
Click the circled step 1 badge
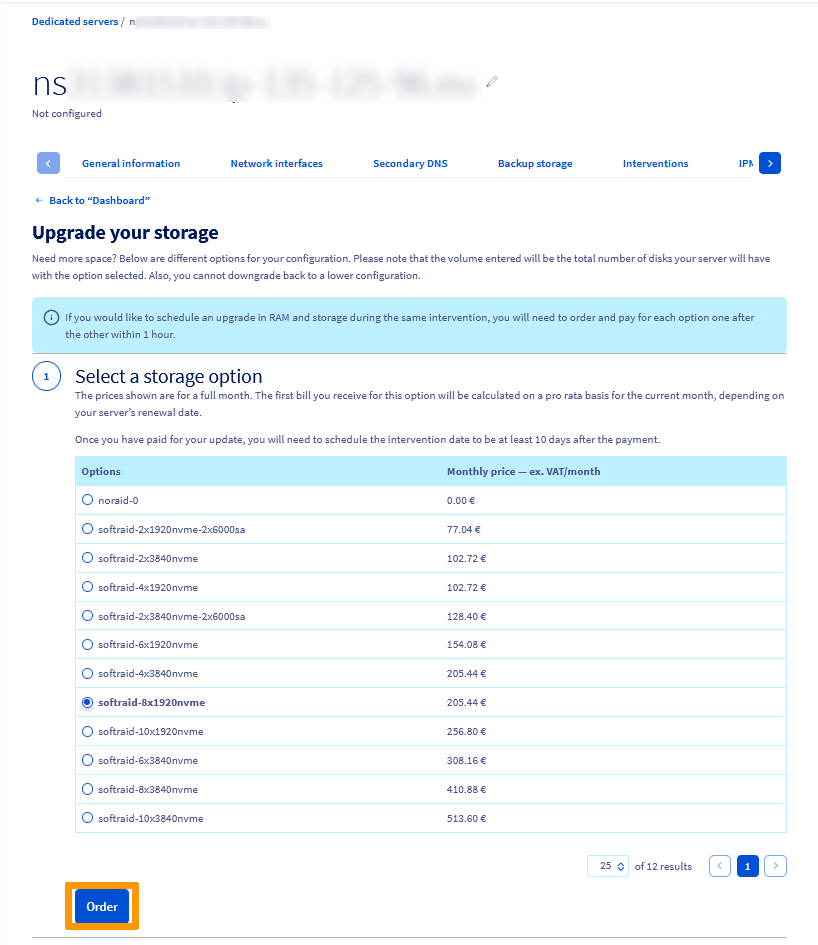pos(46,376)
